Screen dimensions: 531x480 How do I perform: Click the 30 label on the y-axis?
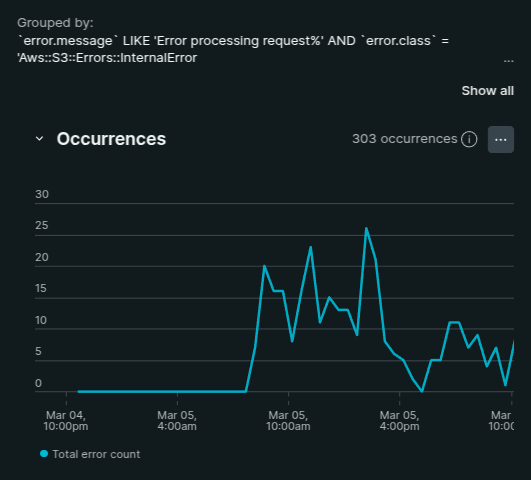pos(42,194)
